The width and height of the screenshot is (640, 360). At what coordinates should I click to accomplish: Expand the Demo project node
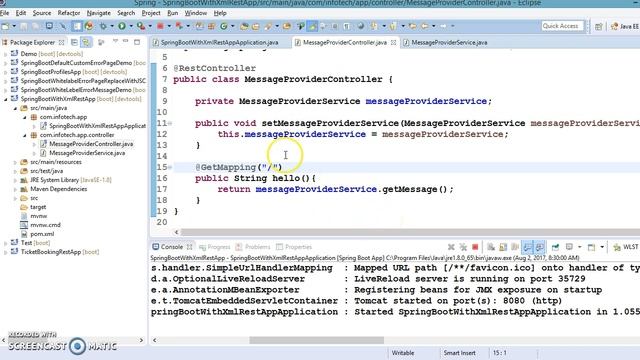5,54
